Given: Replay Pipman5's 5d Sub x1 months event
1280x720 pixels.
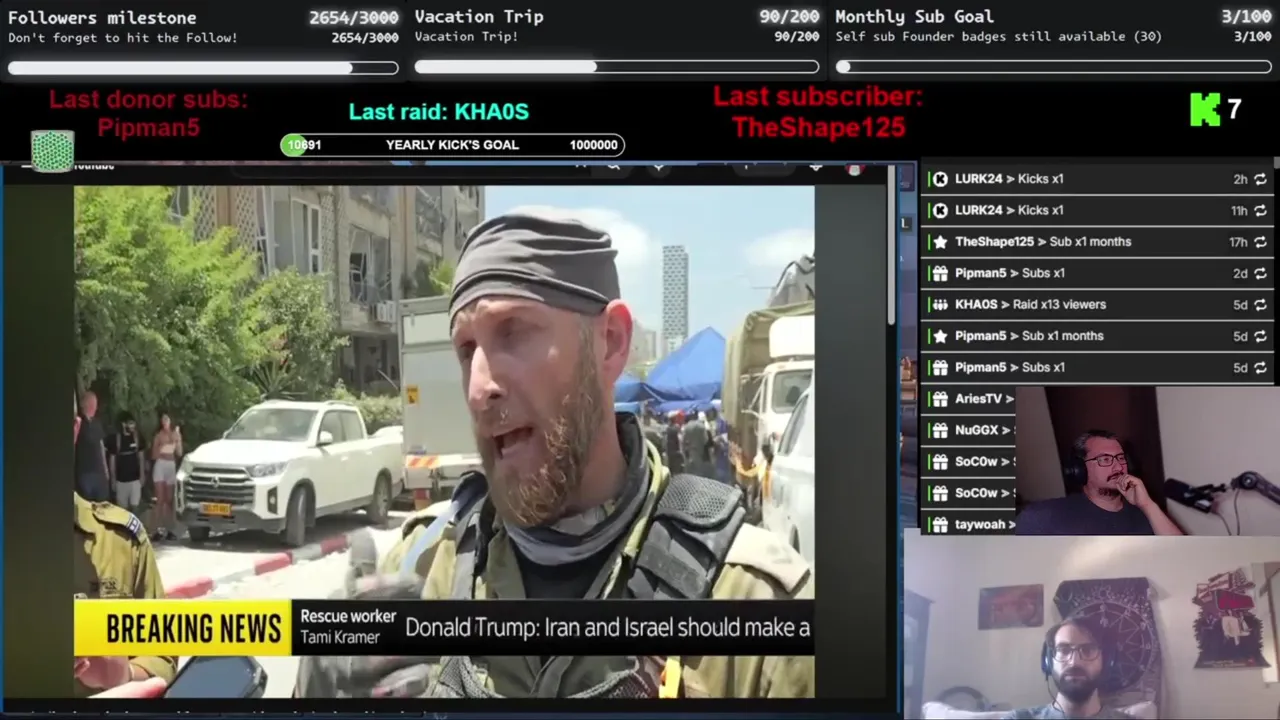Looking at the screenshot, I should coord(1260,336).
